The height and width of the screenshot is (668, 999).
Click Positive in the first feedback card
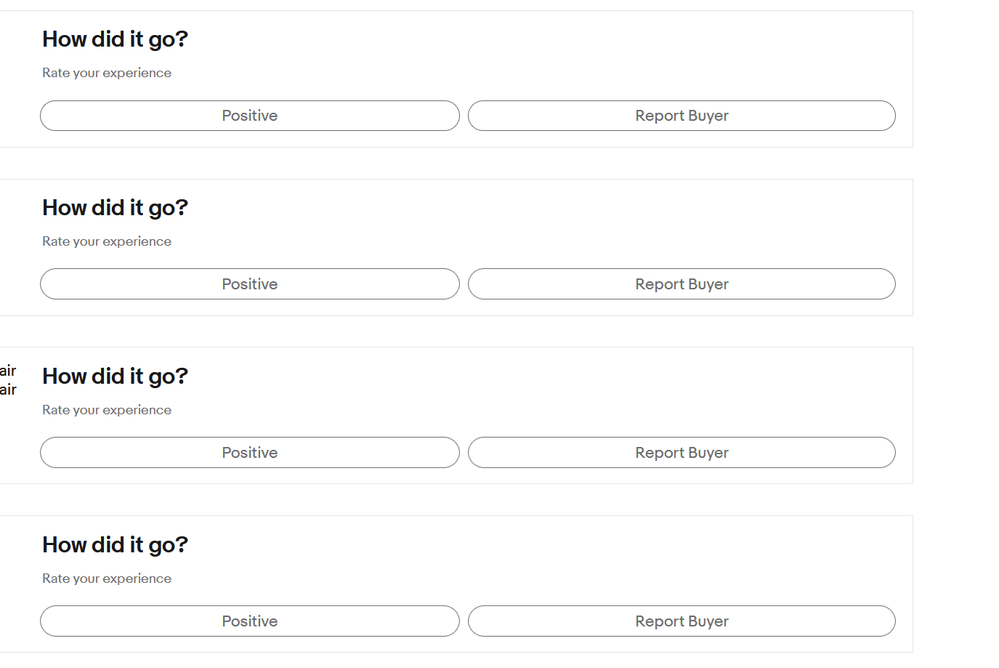pos(250,116)
